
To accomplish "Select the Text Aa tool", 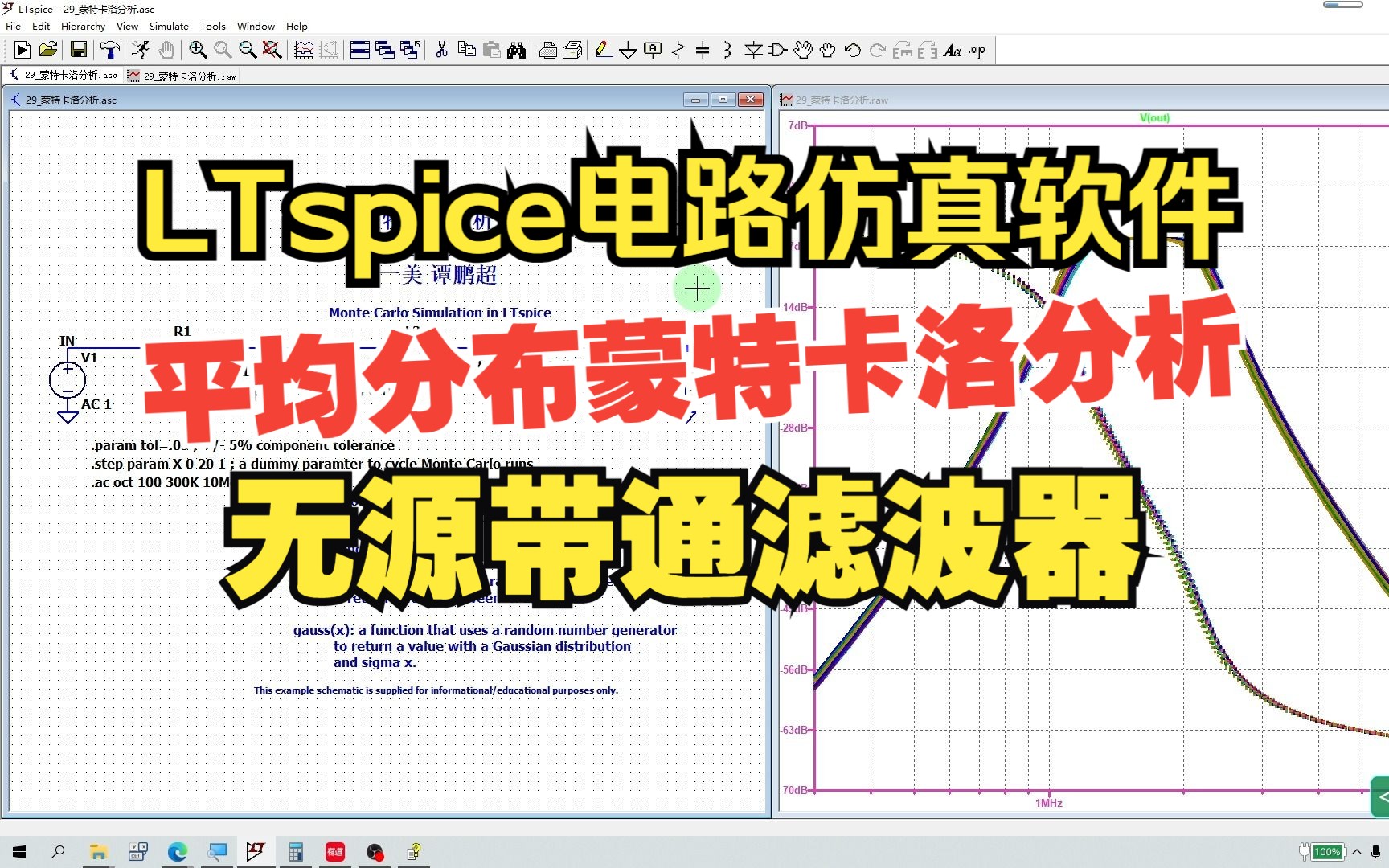I will tap(953, 51).
